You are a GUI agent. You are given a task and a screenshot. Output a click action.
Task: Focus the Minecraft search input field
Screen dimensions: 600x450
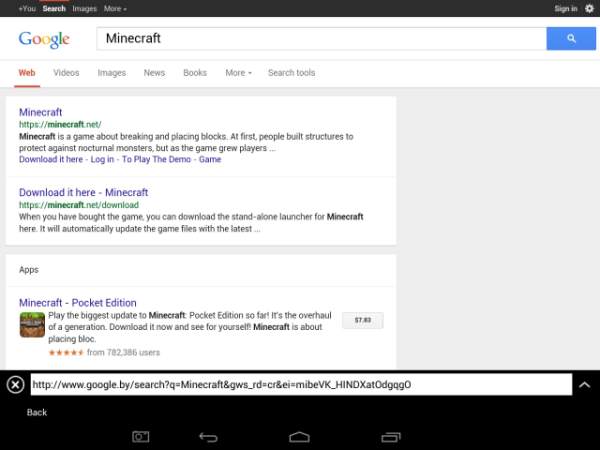321,38
